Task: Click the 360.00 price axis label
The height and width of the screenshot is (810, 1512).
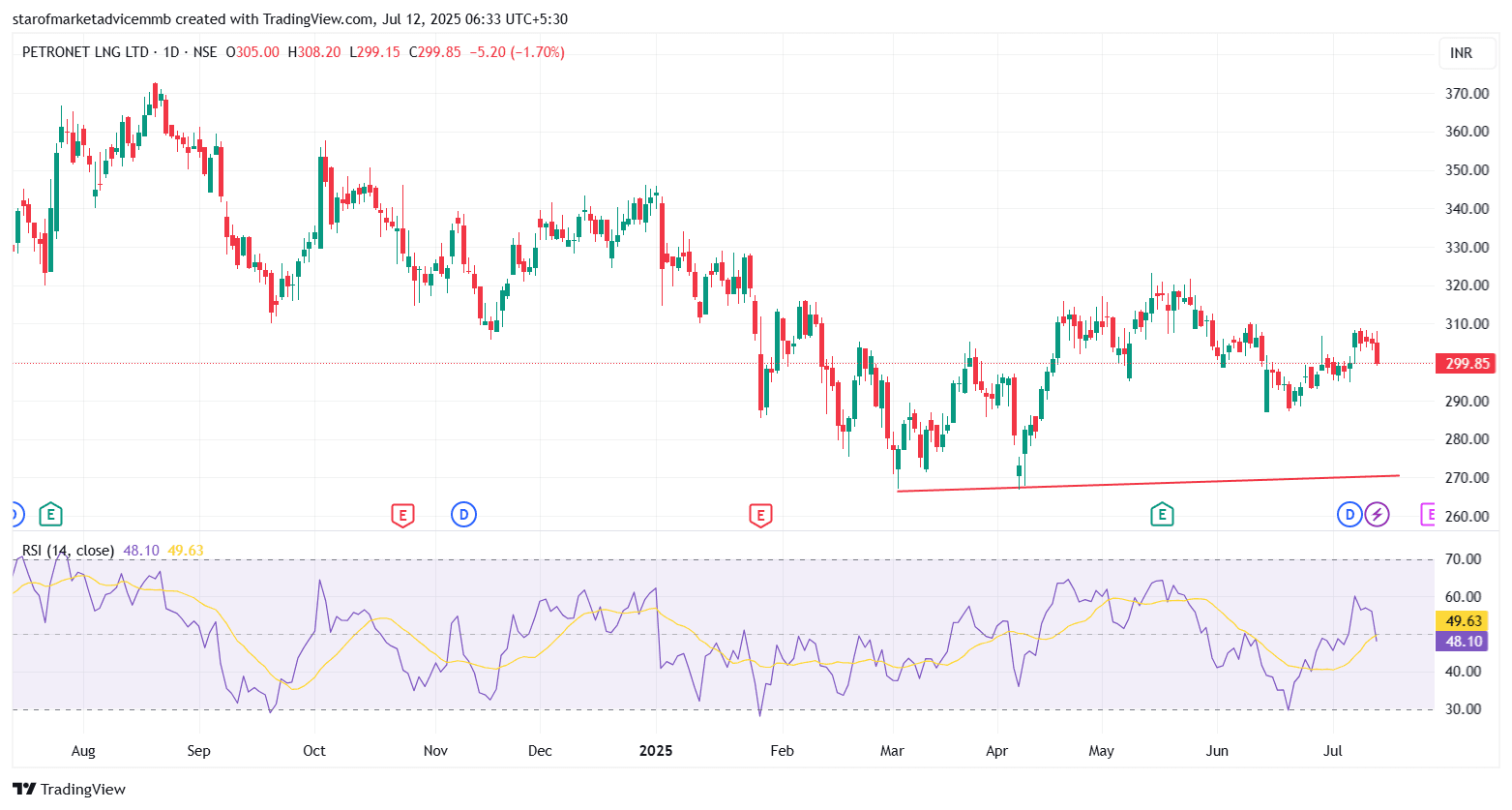Action: click(1467, 132)
